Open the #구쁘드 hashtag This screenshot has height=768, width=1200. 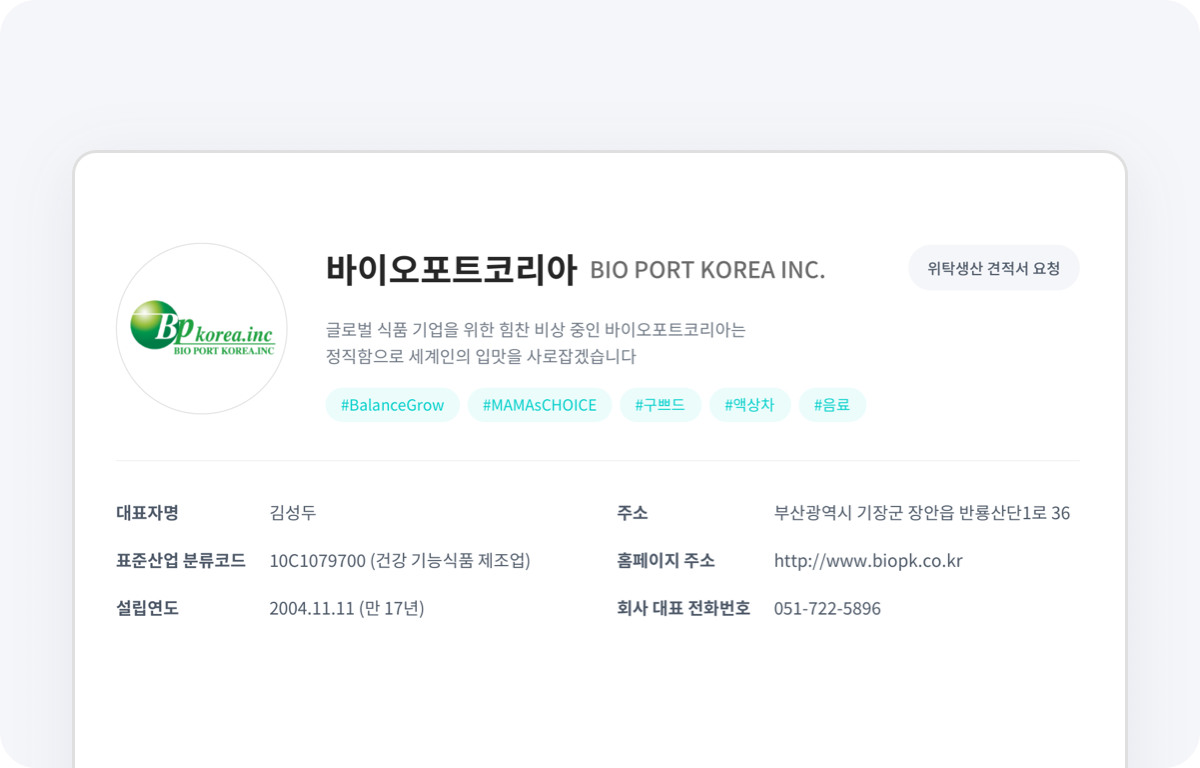coord(660,405)
